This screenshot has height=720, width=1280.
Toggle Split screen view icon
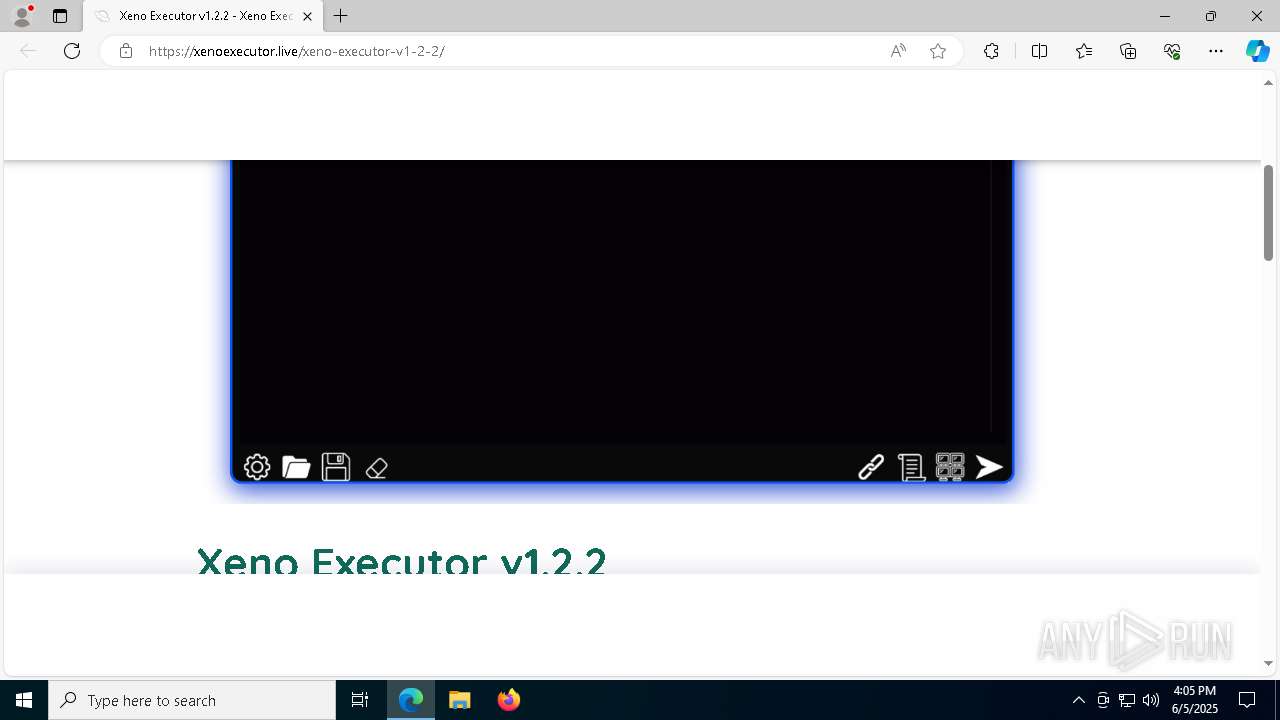tap(1039, 51)
